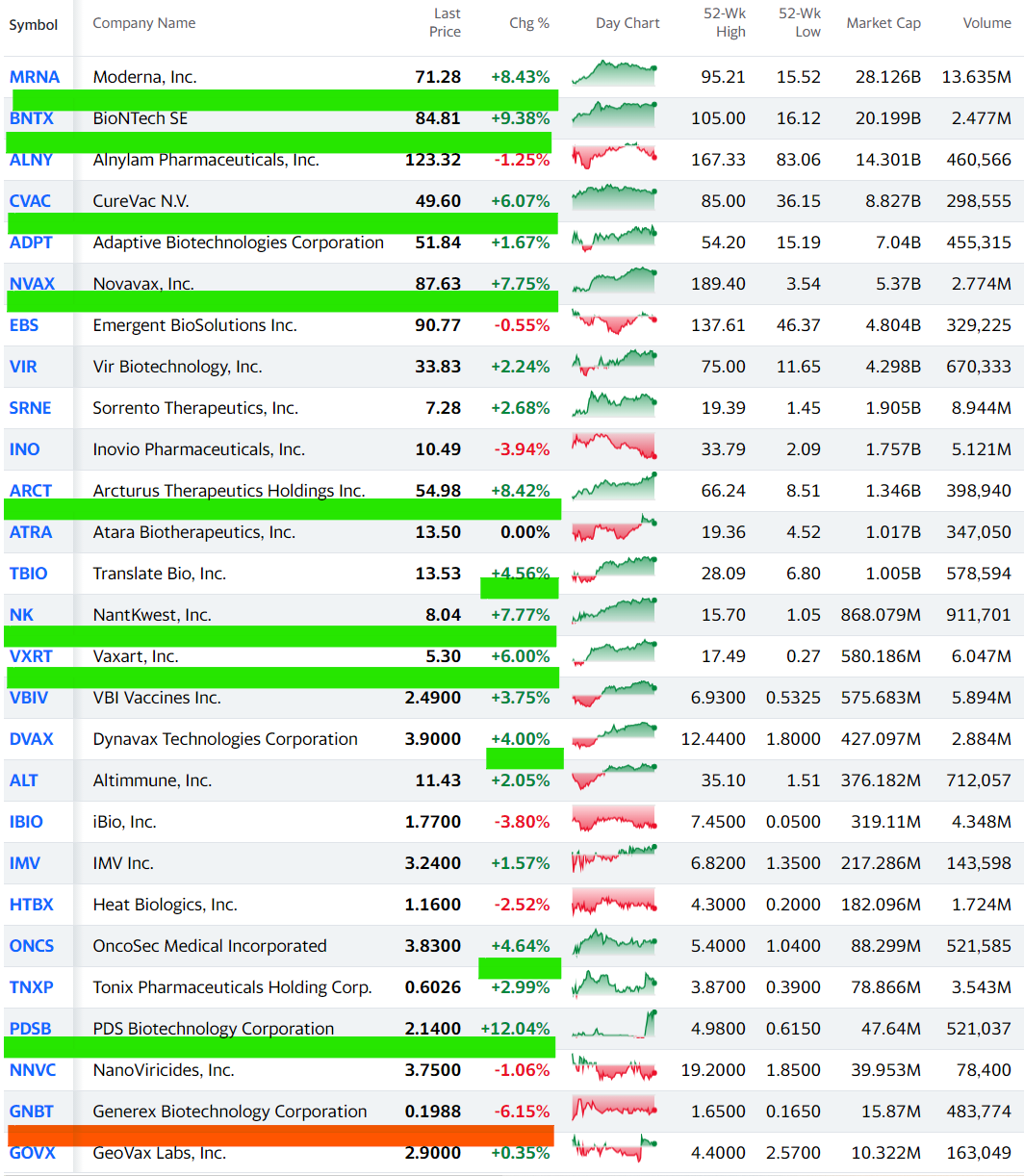
Task: Open the ATRA ticker symbol link
Action: click(31, 532)
